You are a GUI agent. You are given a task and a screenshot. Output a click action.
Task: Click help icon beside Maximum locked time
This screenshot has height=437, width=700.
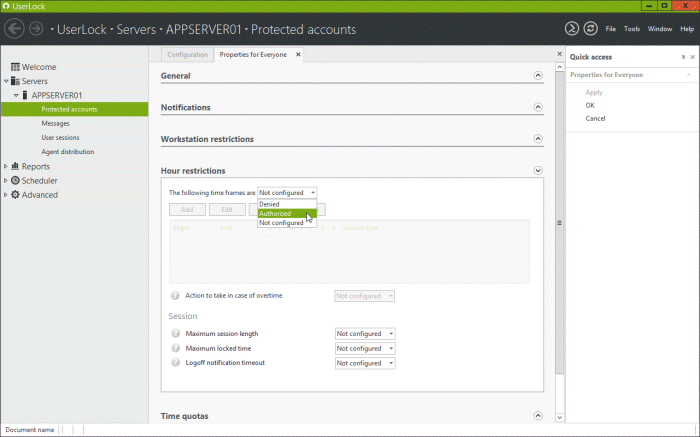175,348
